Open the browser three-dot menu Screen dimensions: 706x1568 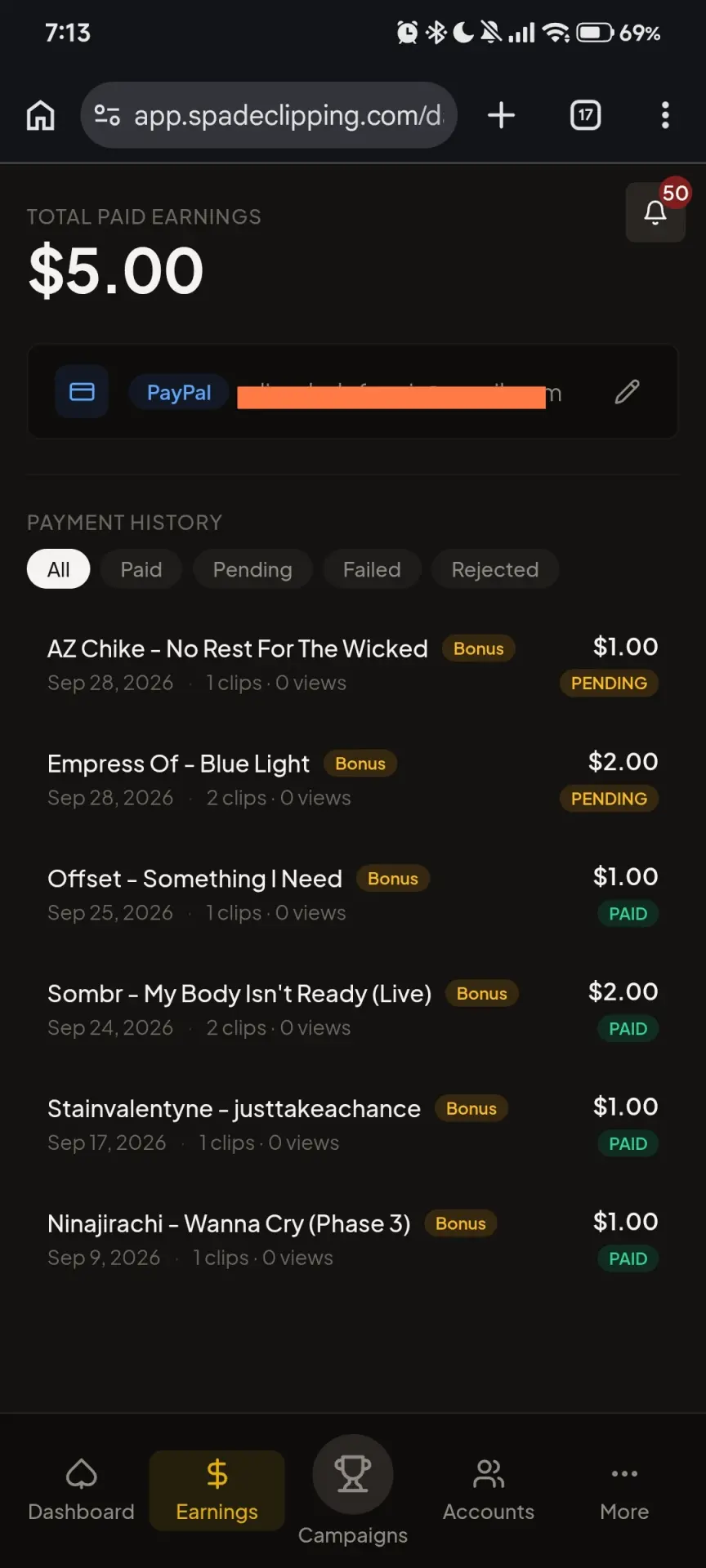pos(665,115)
